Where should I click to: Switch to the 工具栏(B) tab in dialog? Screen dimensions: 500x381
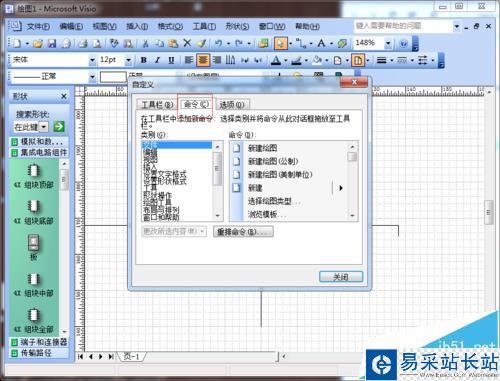[157, 105]
